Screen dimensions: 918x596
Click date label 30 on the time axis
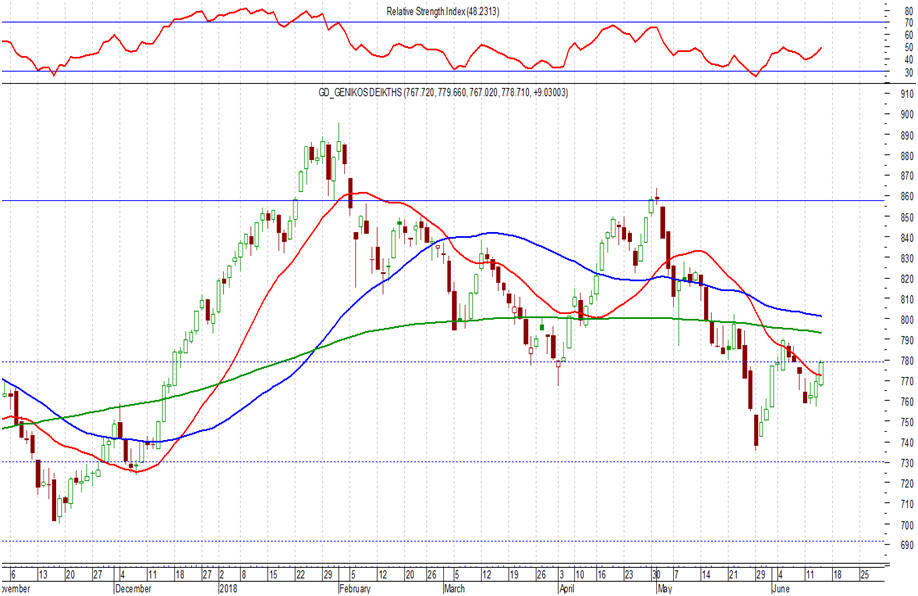(656, 575)
